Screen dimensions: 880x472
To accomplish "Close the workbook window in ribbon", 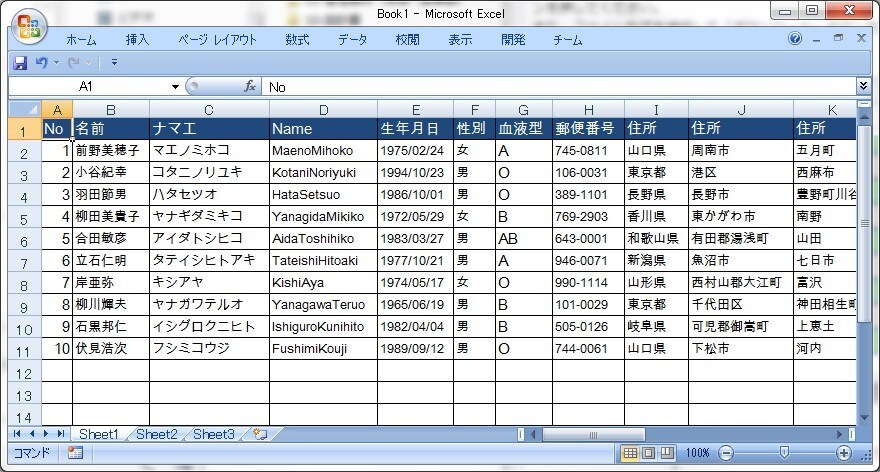I will (x=861, y=38).
